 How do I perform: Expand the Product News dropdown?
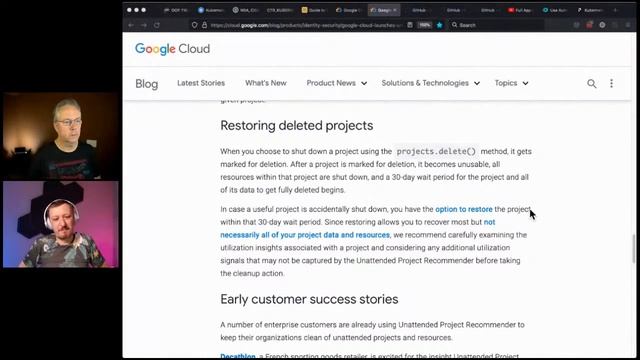tap(337, 83)
